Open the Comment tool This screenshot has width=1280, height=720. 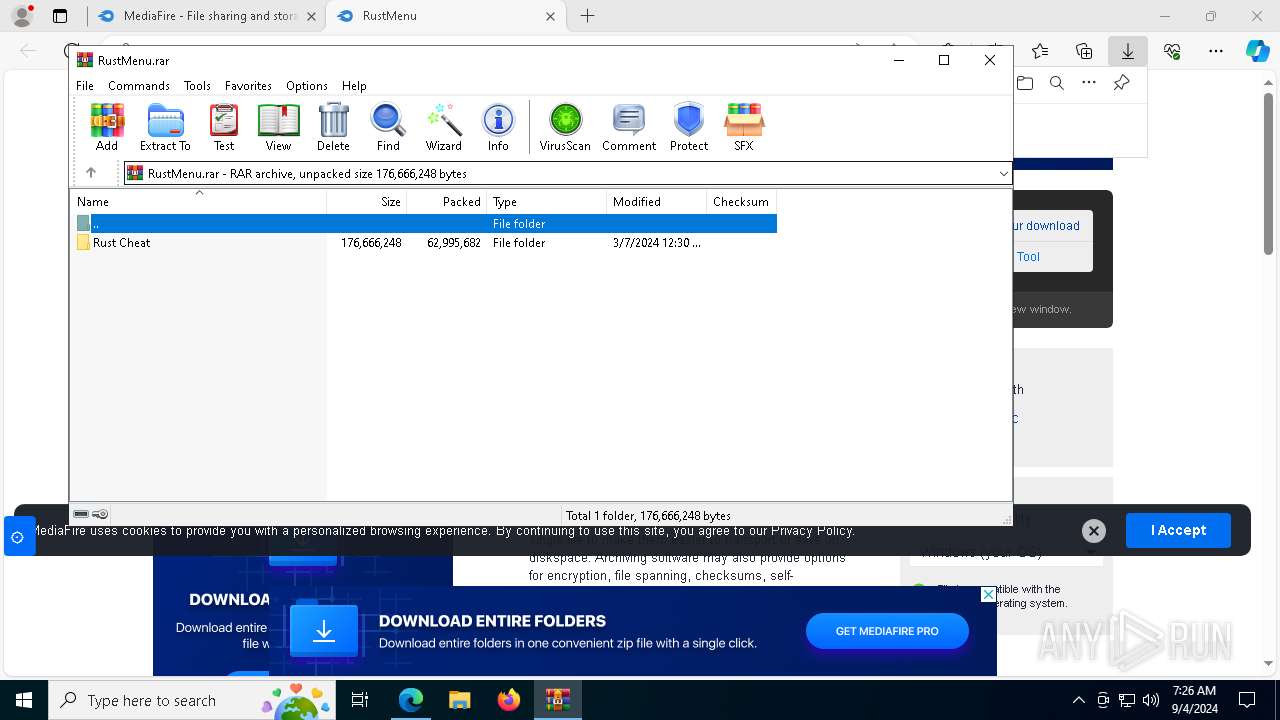629,126
